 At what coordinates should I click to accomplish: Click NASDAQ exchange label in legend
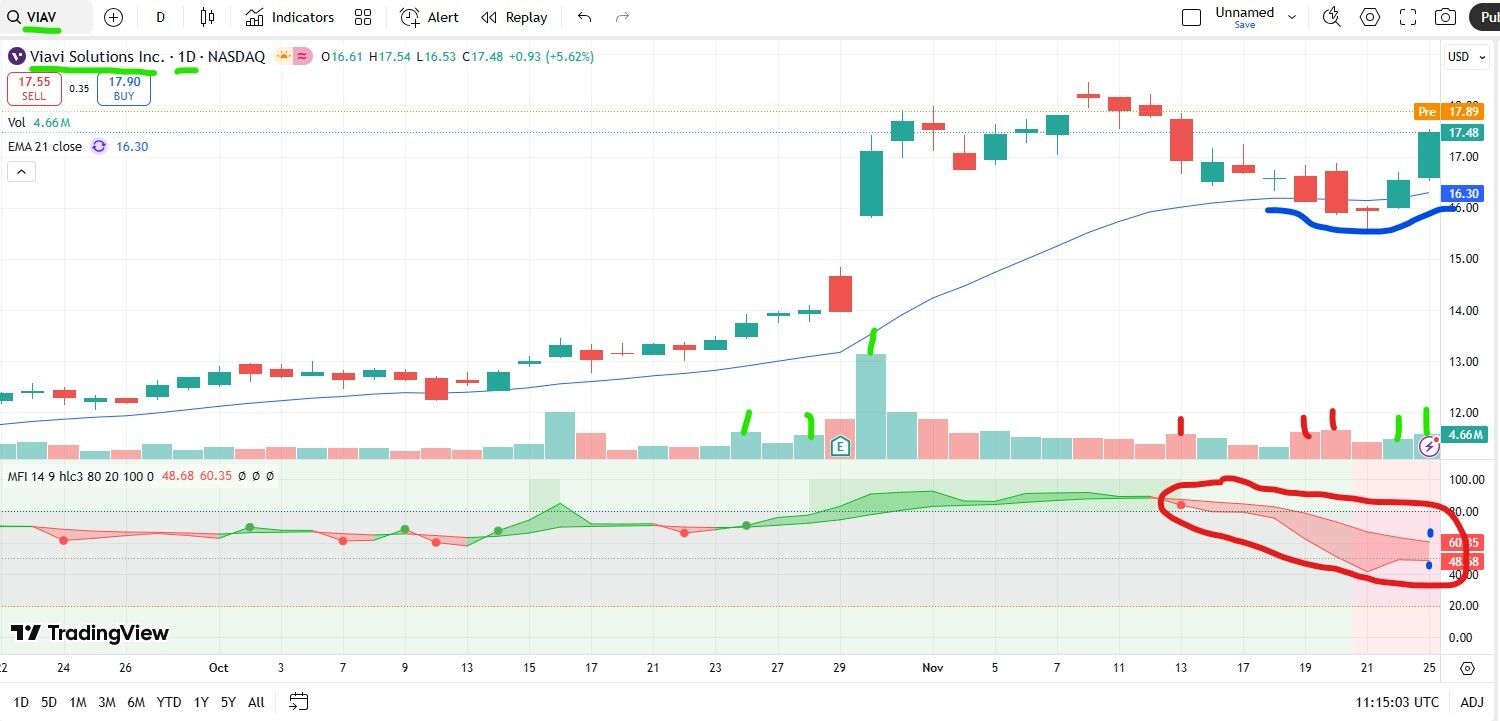pos(236,57)
